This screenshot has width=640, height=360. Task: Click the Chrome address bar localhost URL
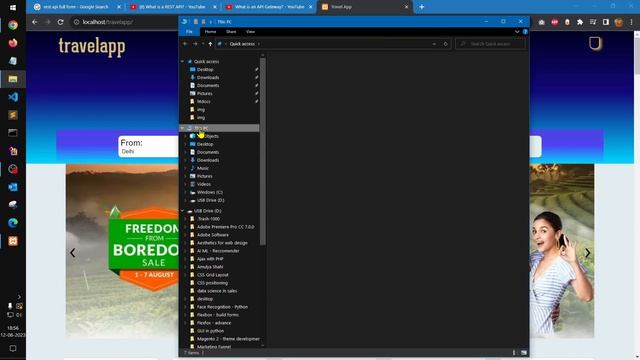click(x=108, y=22)
